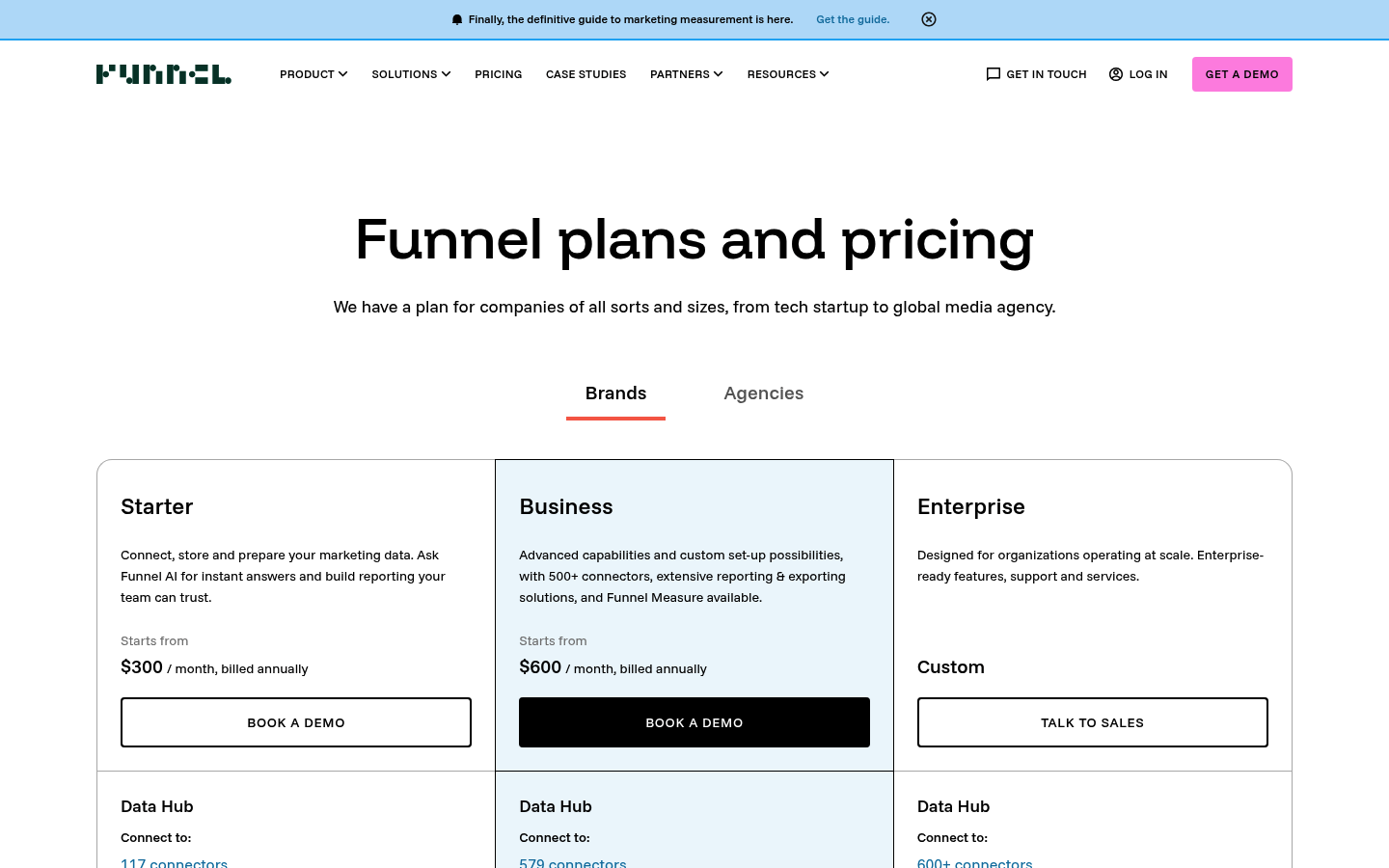The height and width of the screenshot is (868, 1389).
Task: Click the $600 price text
Action: pyautogui.click(x=540, y=667)
